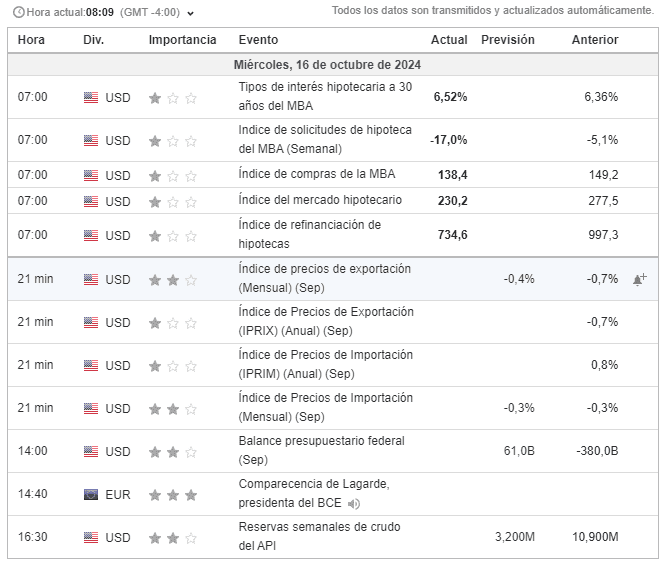Click US flag in Indice de solicitudes de hipoteca row
The width and height of the screenshot is (664, 562).
coord(91,140)
